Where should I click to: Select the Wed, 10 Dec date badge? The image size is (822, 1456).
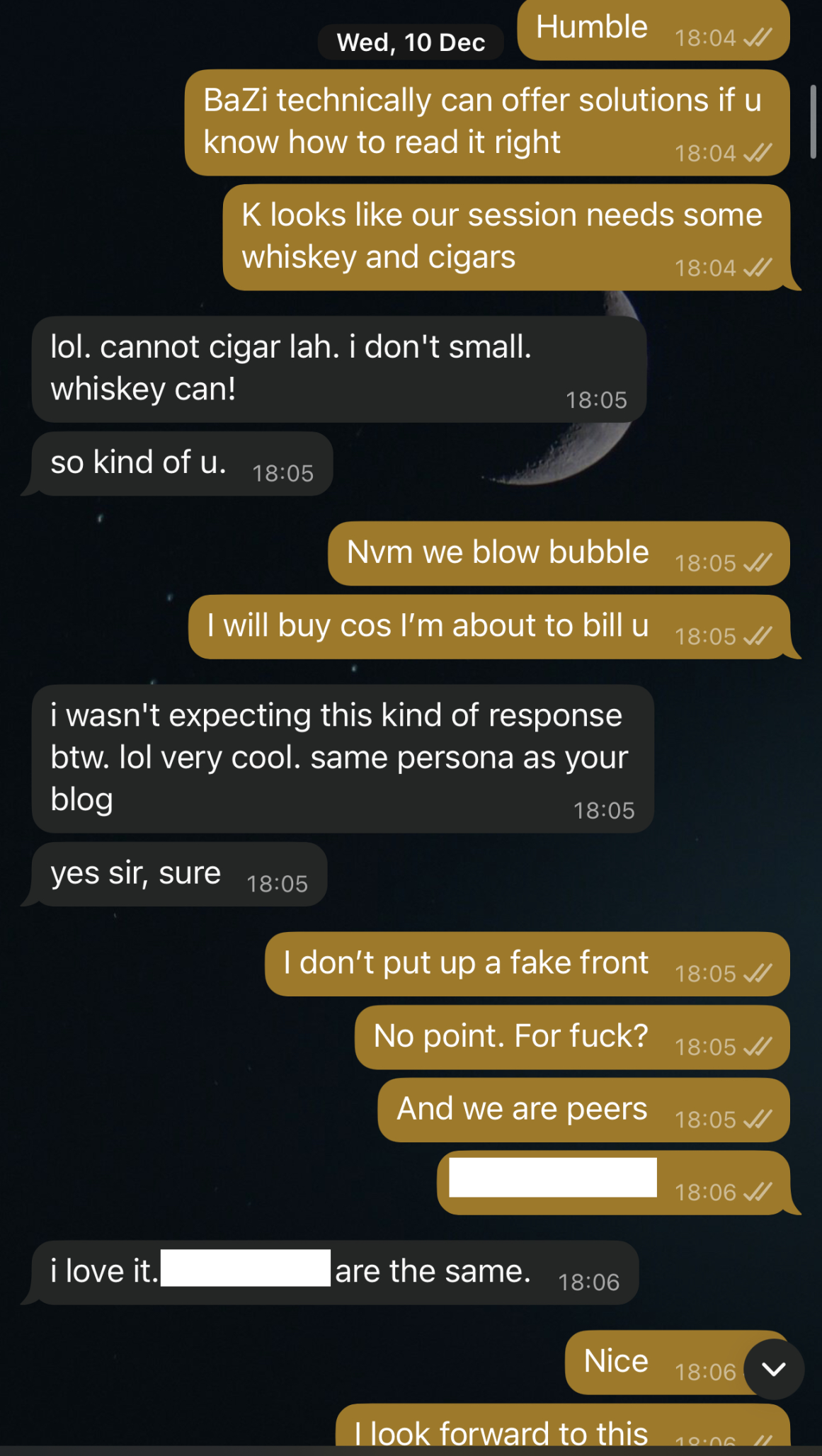click(x=411, y=42)
